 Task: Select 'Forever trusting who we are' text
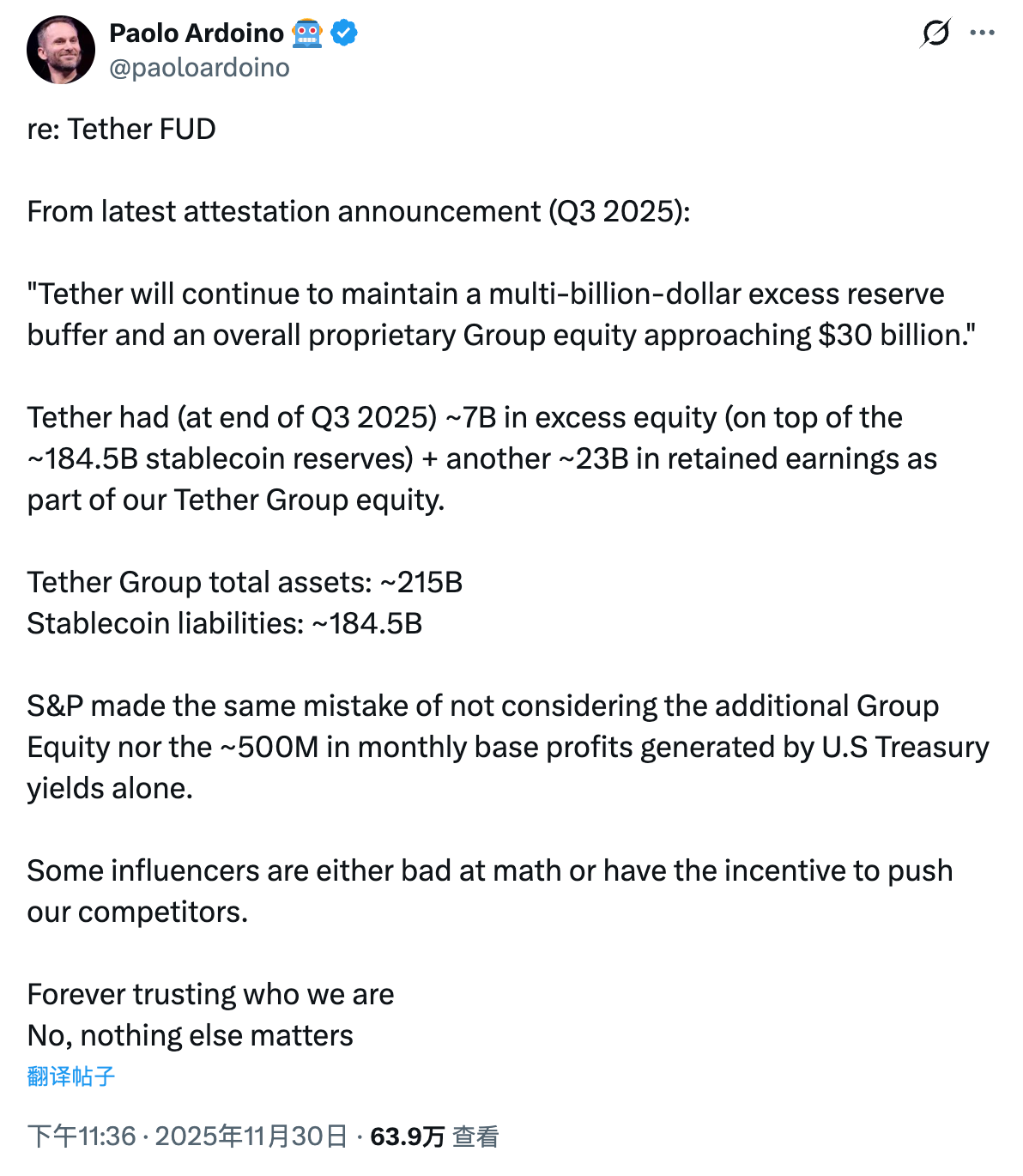pos(210,993)
